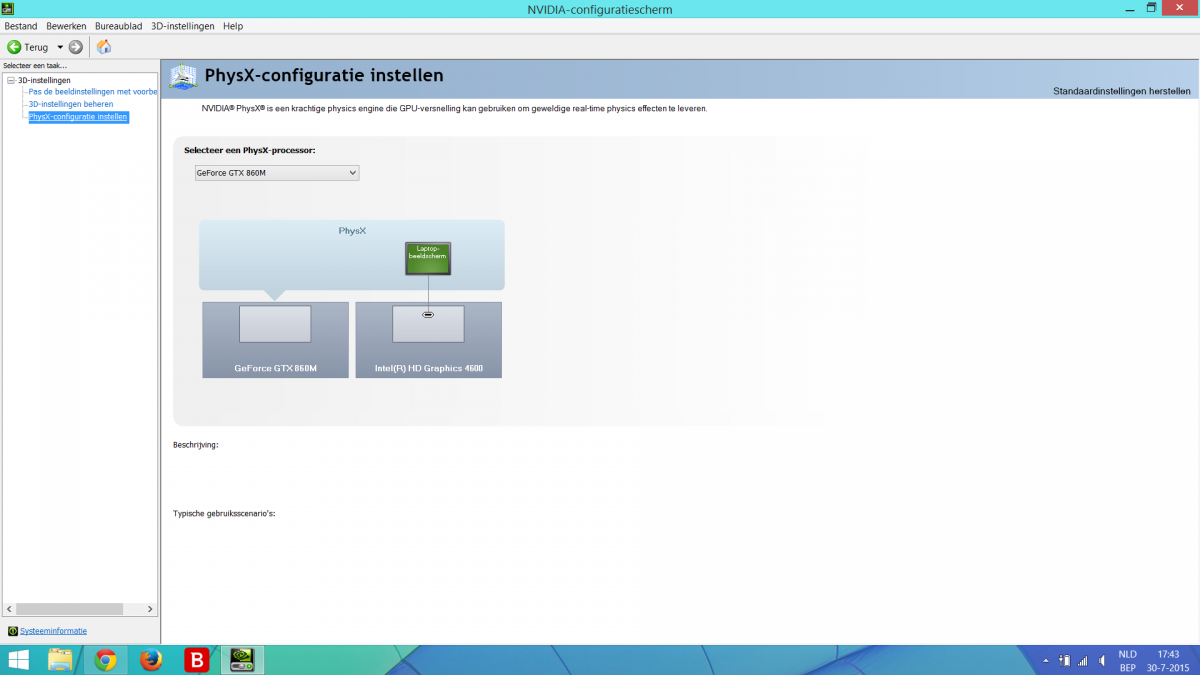Open the network signal tray icon

pyautogui.click(x=1082, y=661)
